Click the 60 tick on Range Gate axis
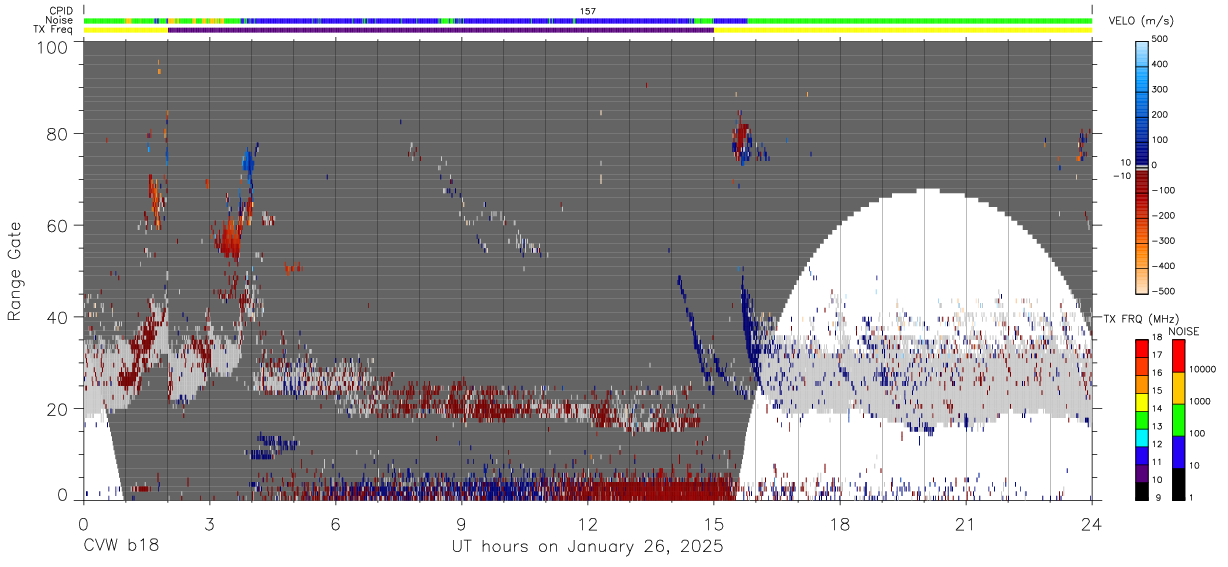Viewport: 1228px width, 567px height. coord(58,225)
